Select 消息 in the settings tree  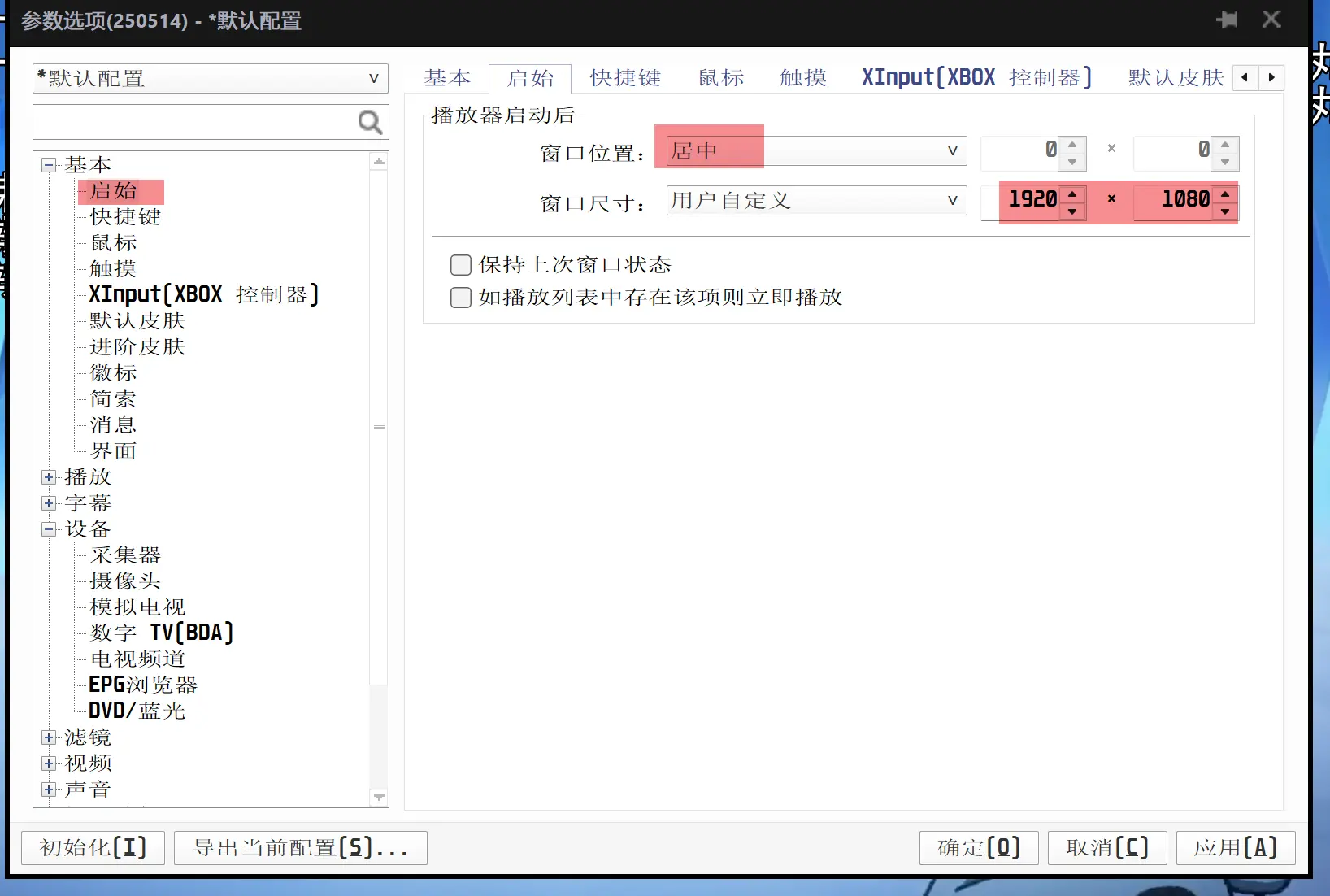tap(113, 425)
